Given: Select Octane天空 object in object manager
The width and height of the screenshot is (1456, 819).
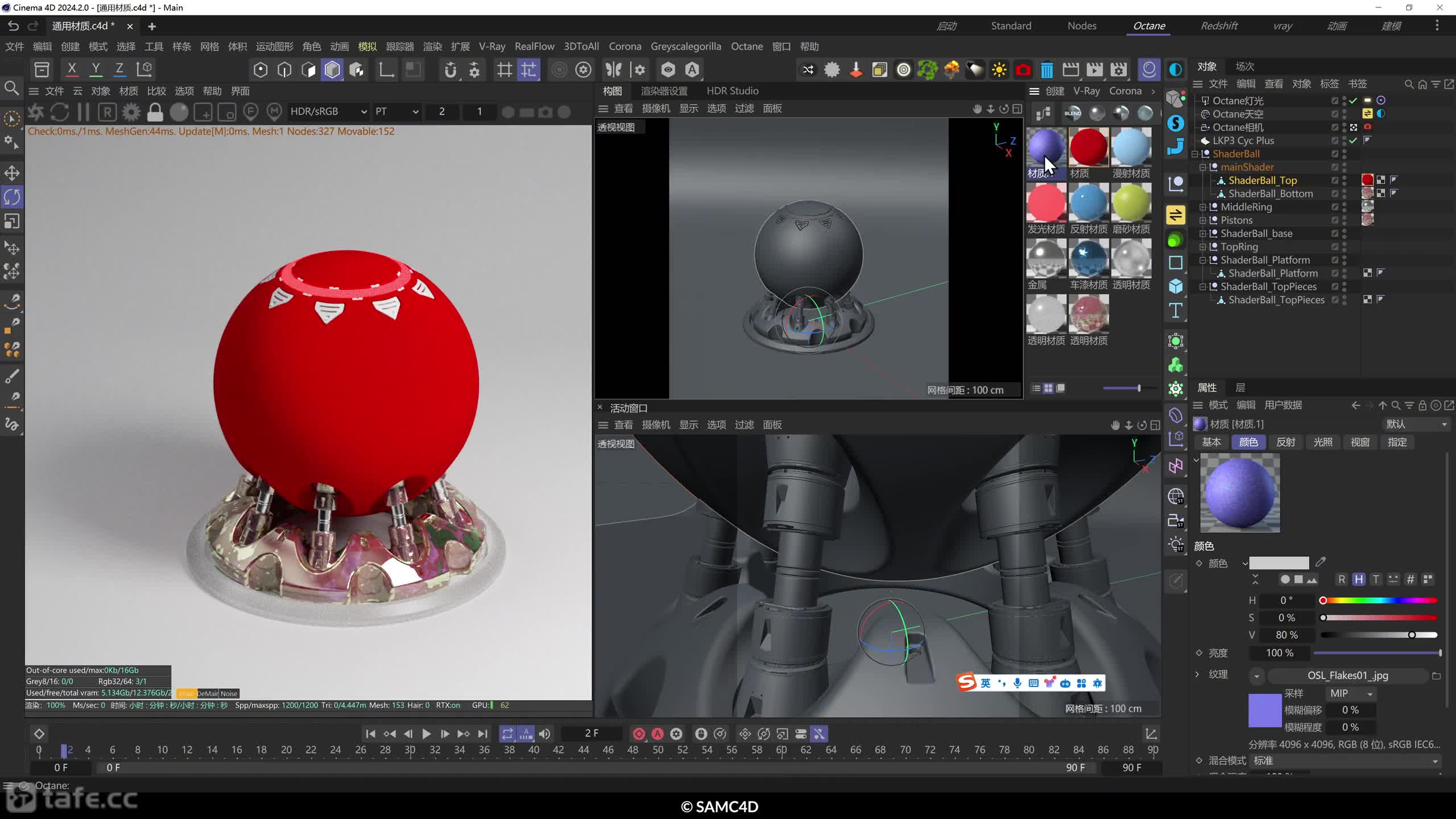Looking at the screenshot, I should [x=1238, y=114].
